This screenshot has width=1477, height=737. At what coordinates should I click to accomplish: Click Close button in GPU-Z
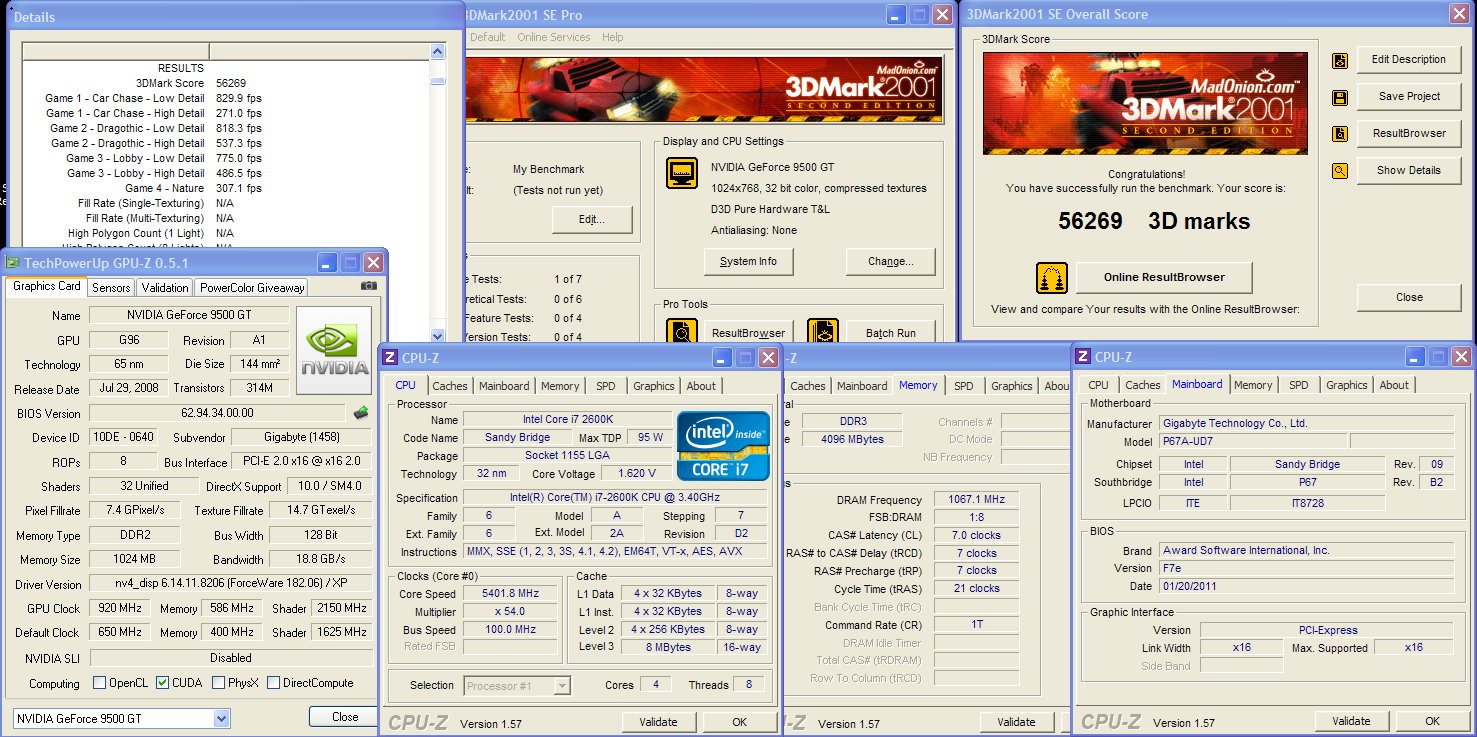coord(345,717)
